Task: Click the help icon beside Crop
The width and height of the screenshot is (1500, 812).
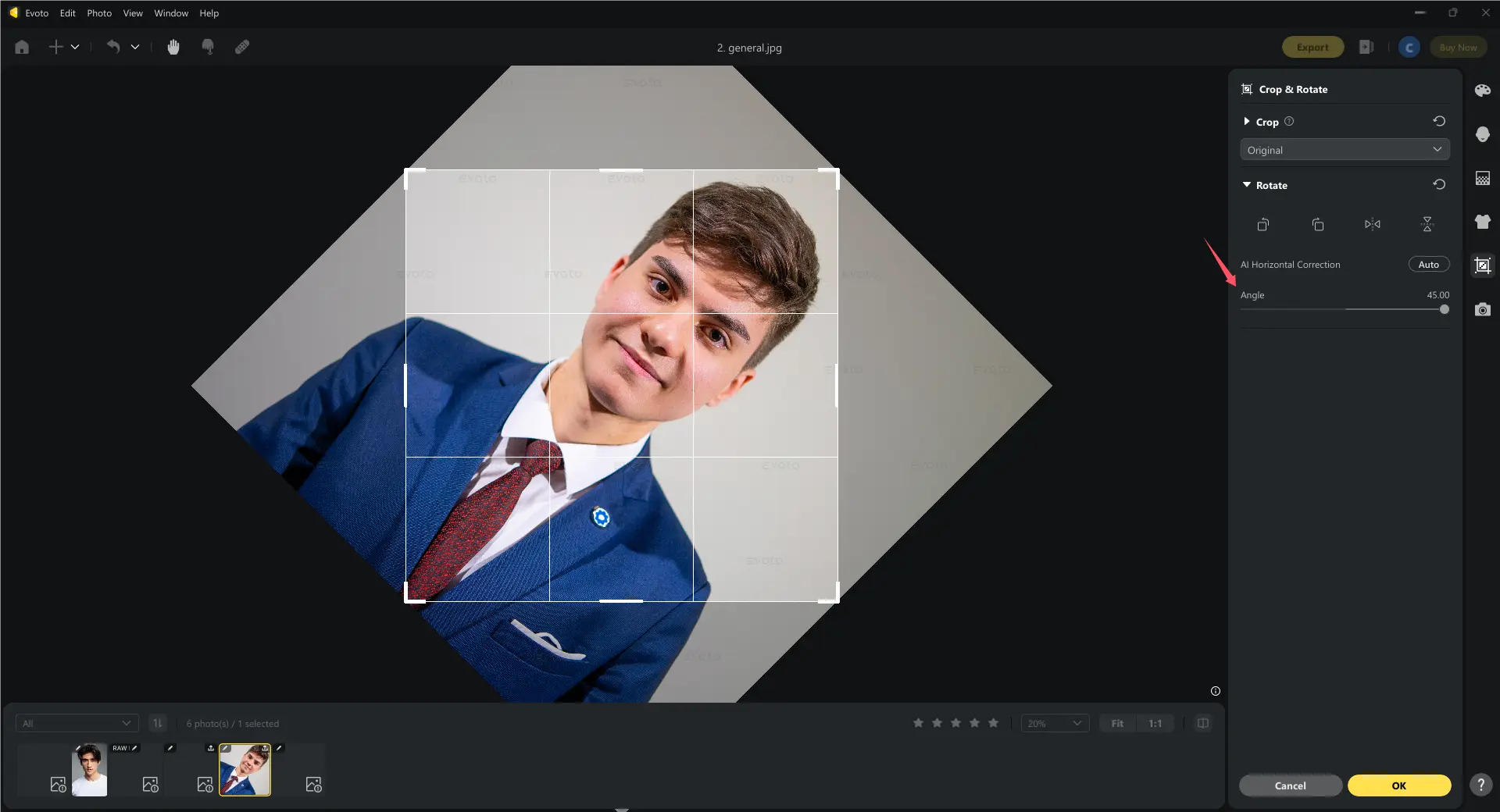Action: (x=1289, y=121)
